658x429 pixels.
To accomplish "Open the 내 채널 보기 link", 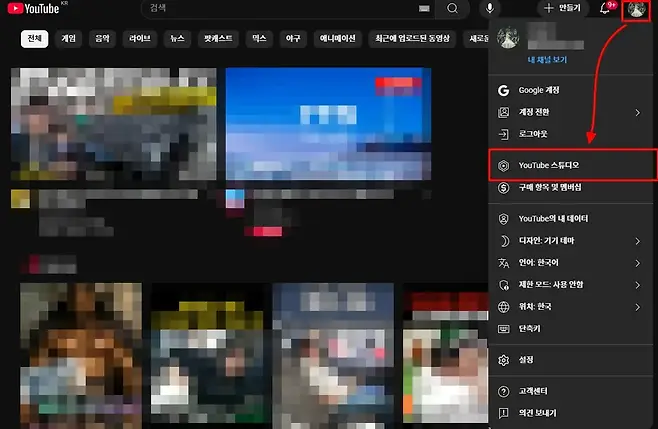I will coord(547,60).
